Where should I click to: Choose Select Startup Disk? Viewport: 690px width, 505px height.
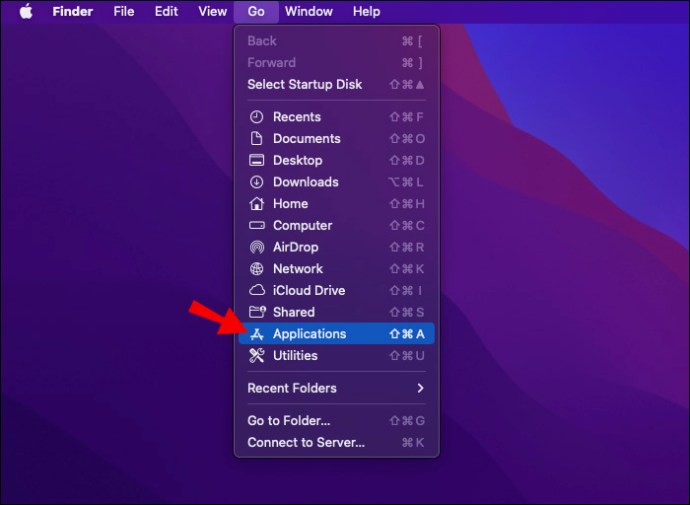pyautogui.click(x=337, y=84)
